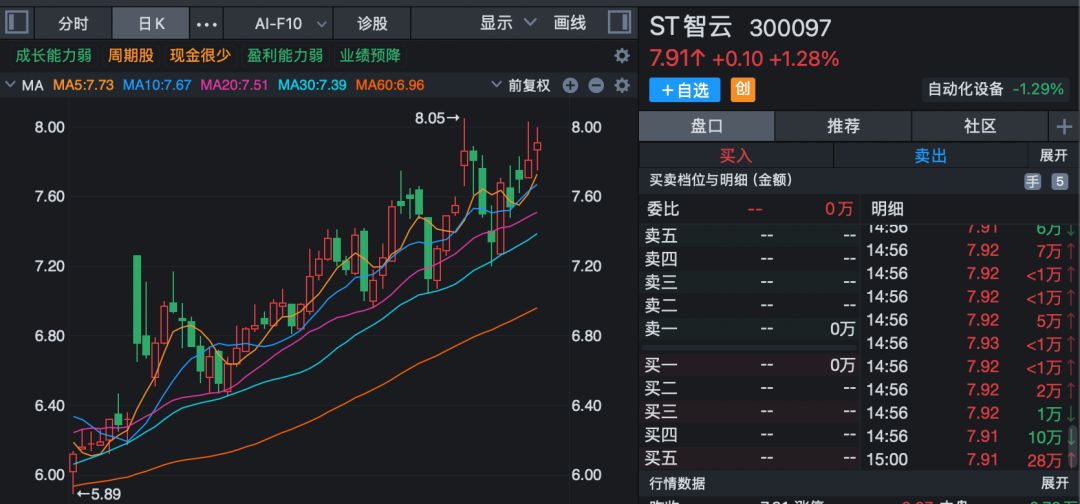Click the 自动化设备 sector link
Image resolution: width=1080 pixels, height=504 pixels.
tap(964, 89)
